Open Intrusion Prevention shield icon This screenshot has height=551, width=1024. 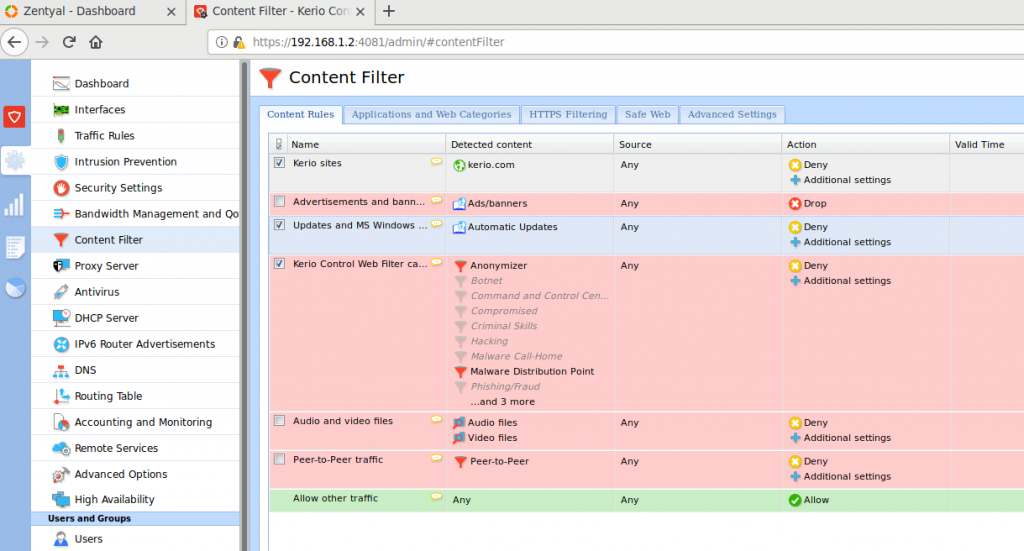(x=61, y=162)
